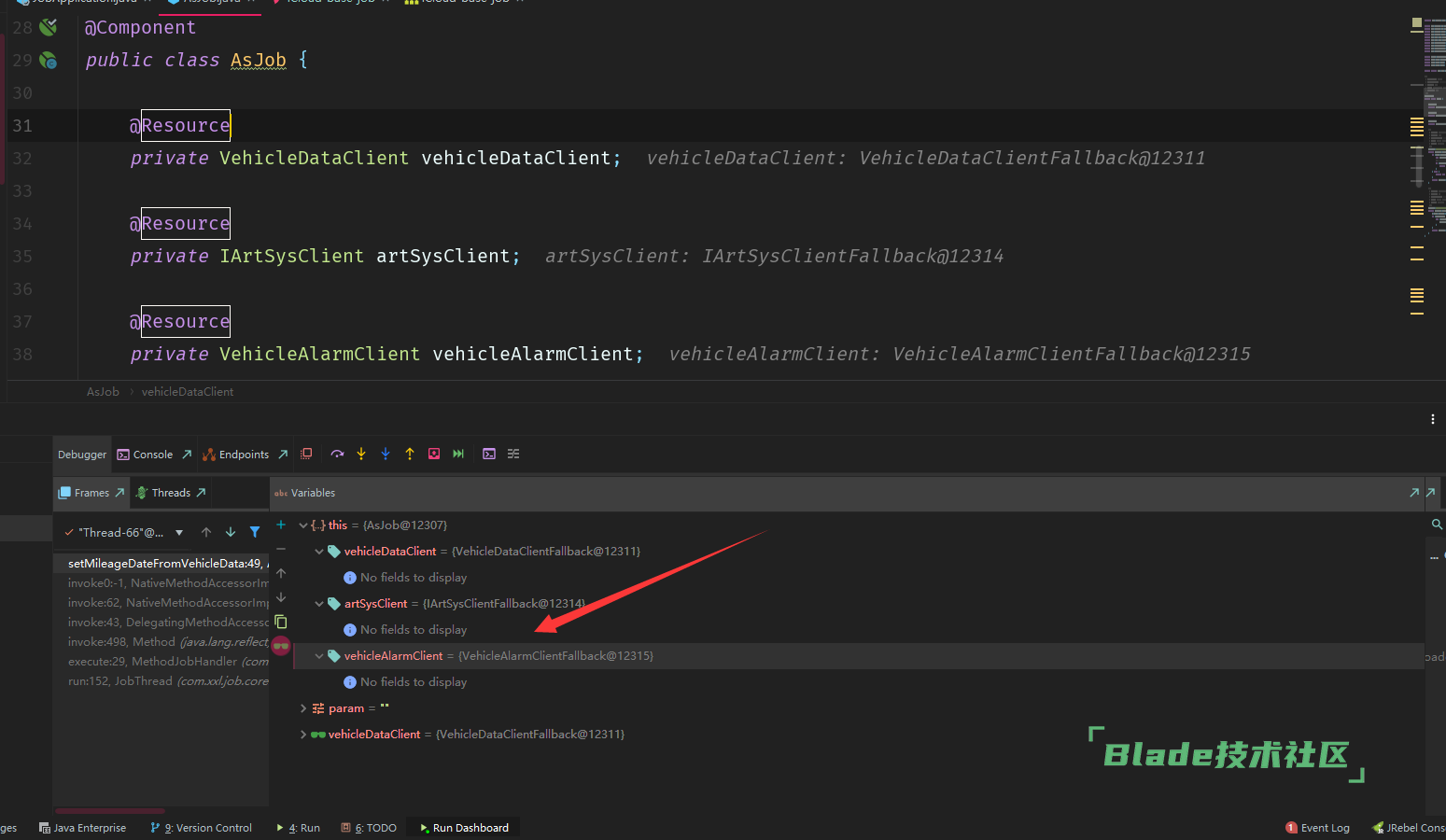Click arrow icon next to Endpoints tab
Viewport: 1446px width, 840px height.
[283, 455]
